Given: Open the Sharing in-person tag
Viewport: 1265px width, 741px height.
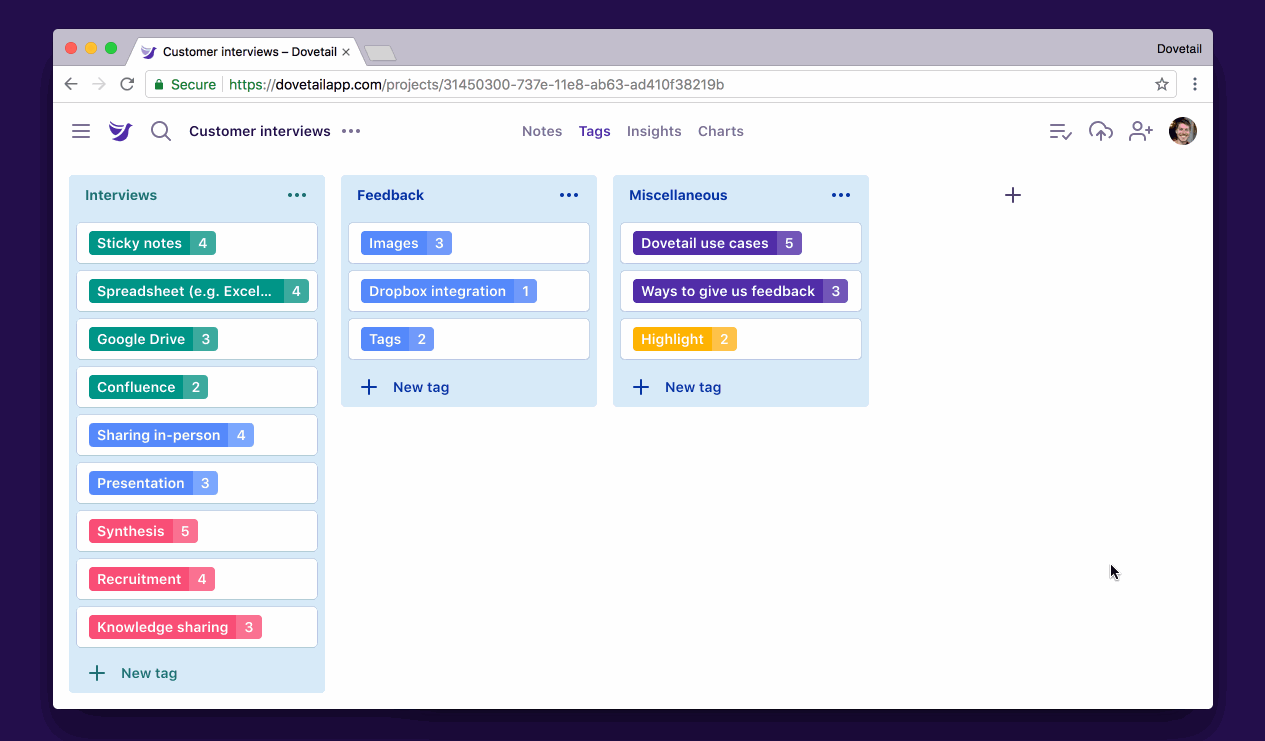Looking at the screenshot, I should coord(171,435).
